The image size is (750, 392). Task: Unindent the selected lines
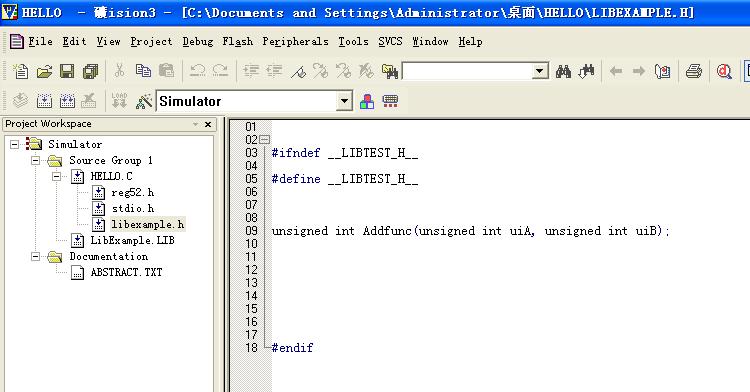(274, 71)
